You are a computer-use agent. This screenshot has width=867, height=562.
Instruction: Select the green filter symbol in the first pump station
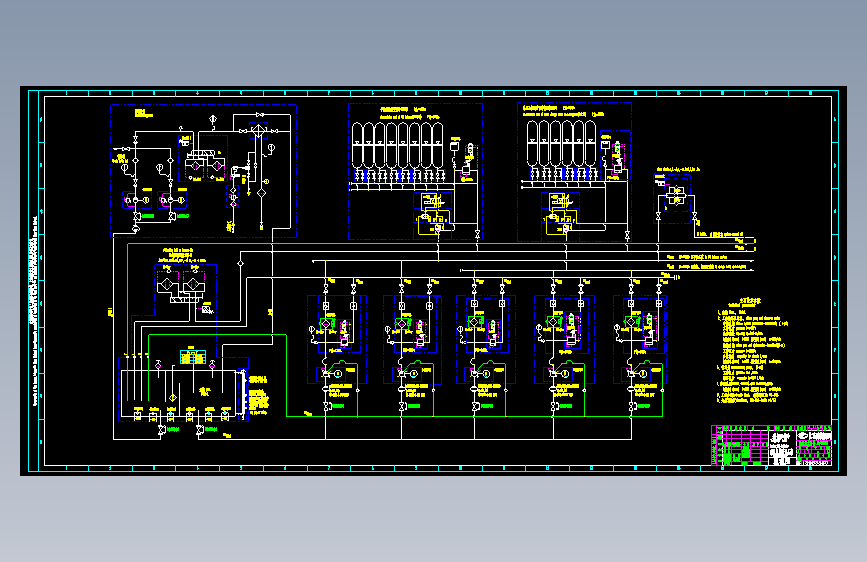[326, 323]
